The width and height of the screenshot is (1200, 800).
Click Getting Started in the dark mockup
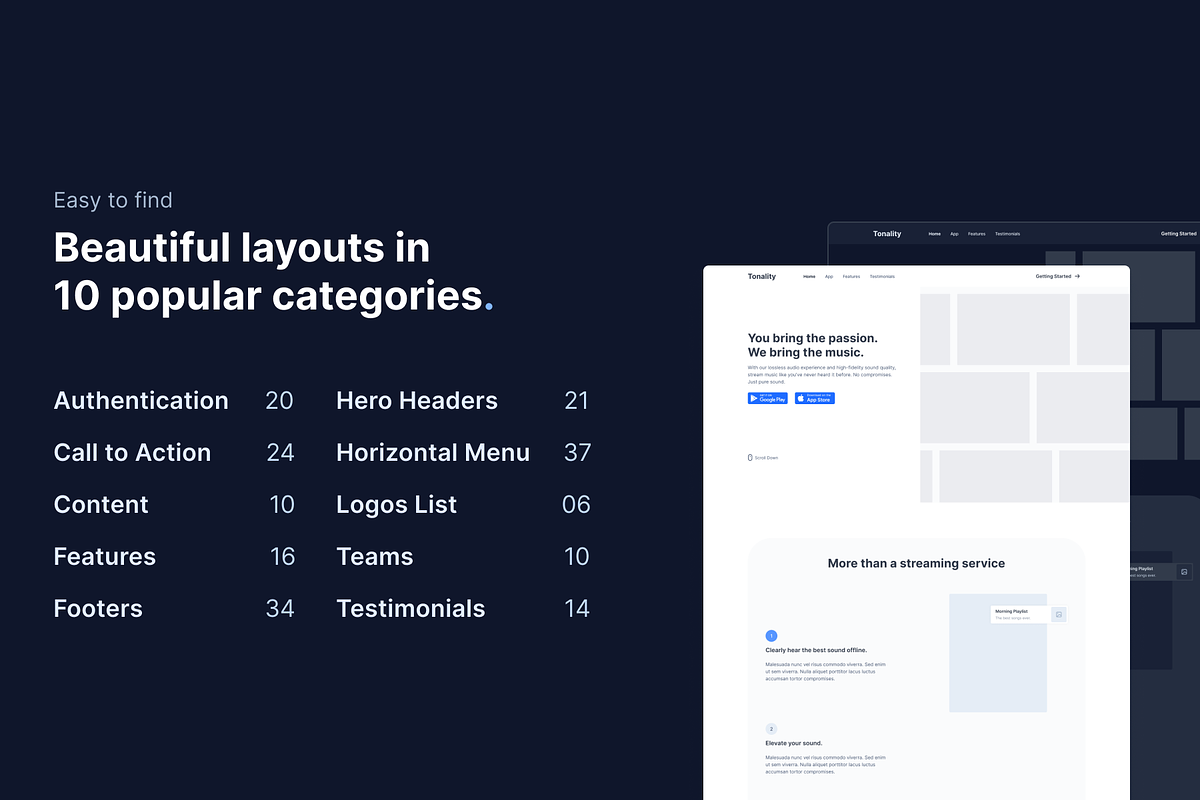(1178, 234)
